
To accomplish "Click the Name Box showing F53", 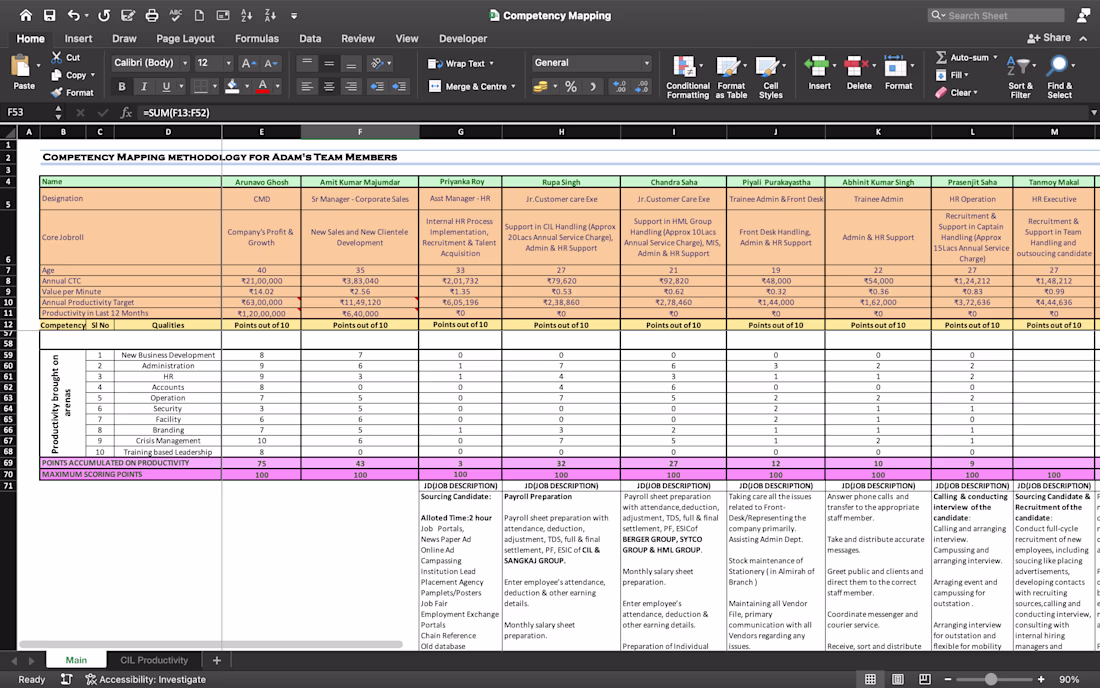I will pyautogui.click(x=26, y=112).
